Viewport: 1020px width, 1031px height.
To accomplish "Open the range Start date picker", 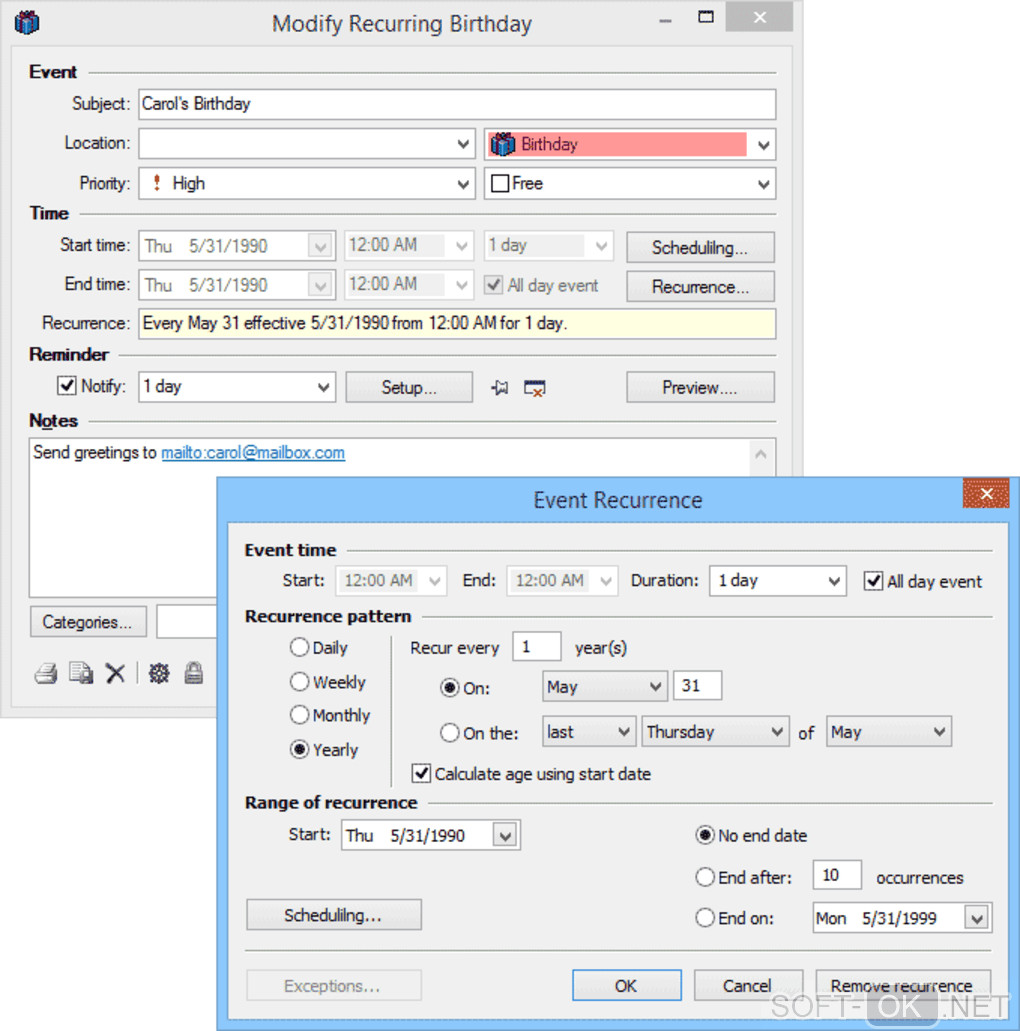I will tap(505, 836).
